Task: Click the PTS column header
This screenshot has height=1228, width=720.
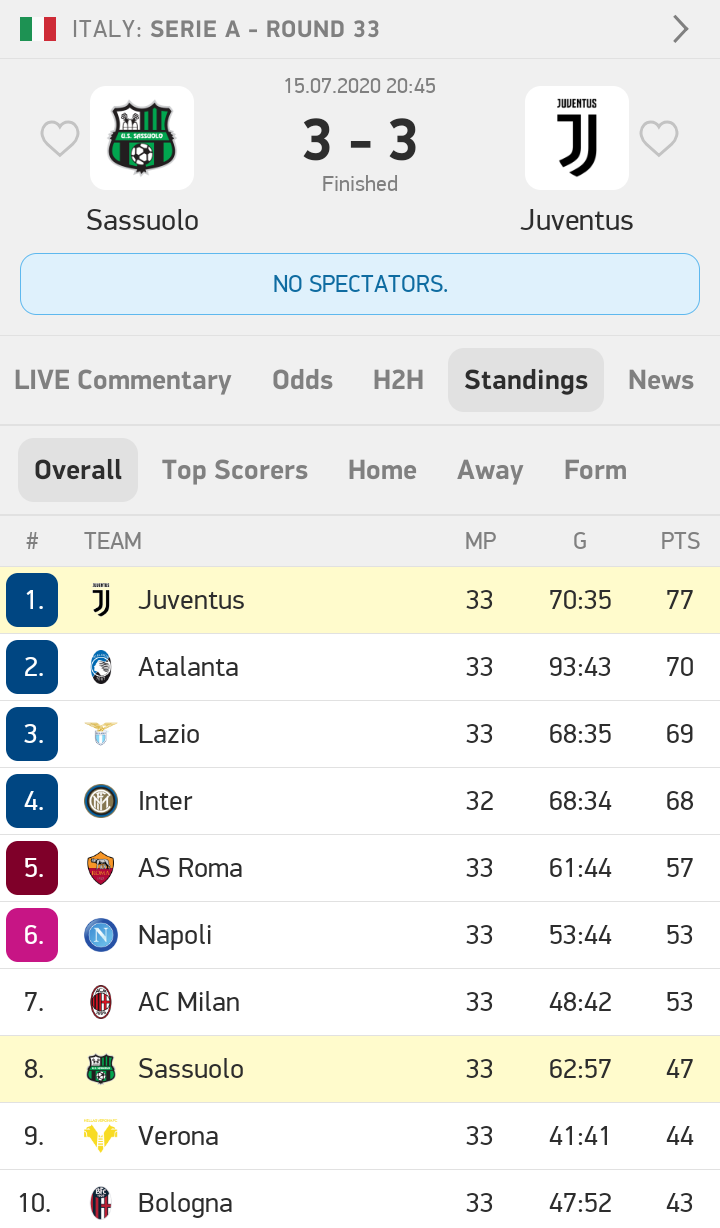Action: click(680, 541)
